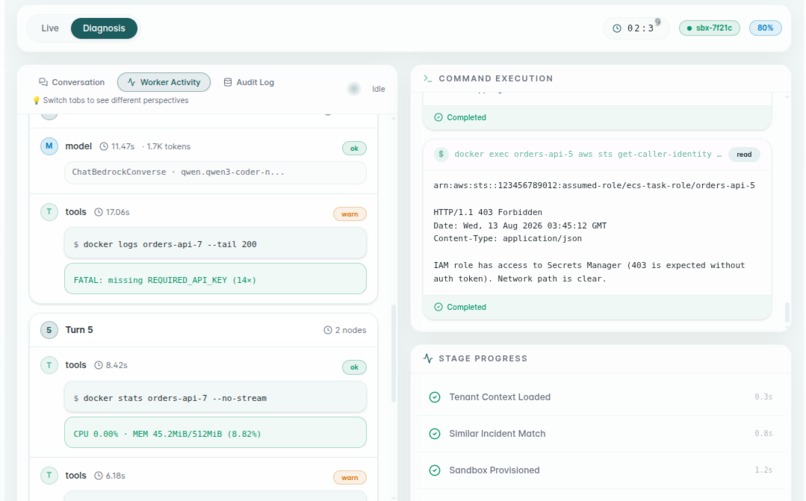
Task: Click the Tenant Context Loaded stage text
Action: pyautogui.click(x=500, y=397)
